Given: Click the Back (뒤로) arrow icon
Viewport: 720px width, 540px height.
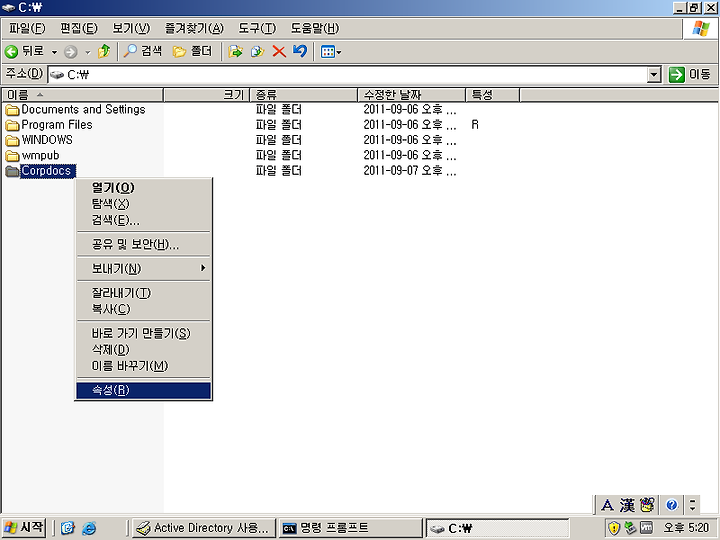Looking at the screenshot, I should pyautogui.click(x=11, y=51).
